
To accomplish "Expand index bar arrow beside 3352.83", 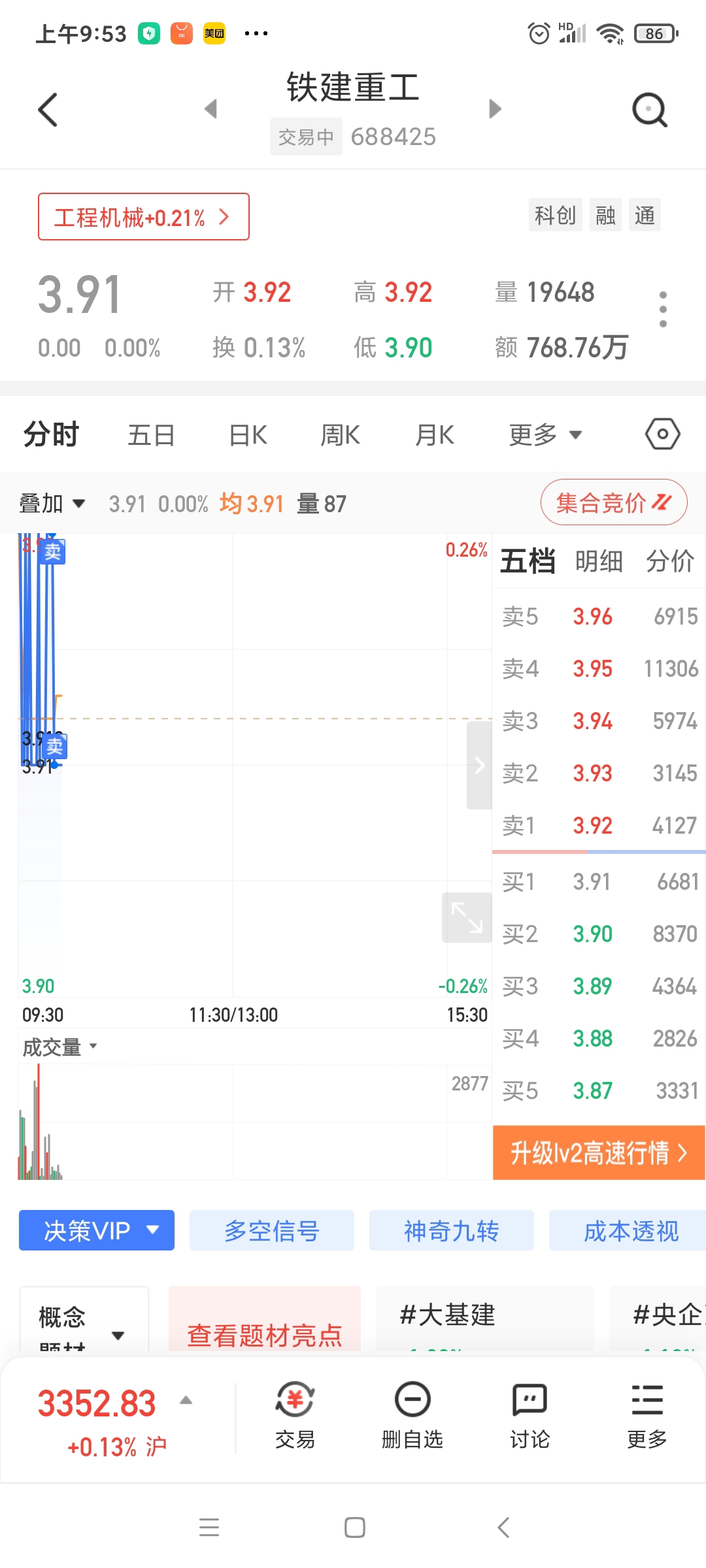I will [x=186, y=1400].
